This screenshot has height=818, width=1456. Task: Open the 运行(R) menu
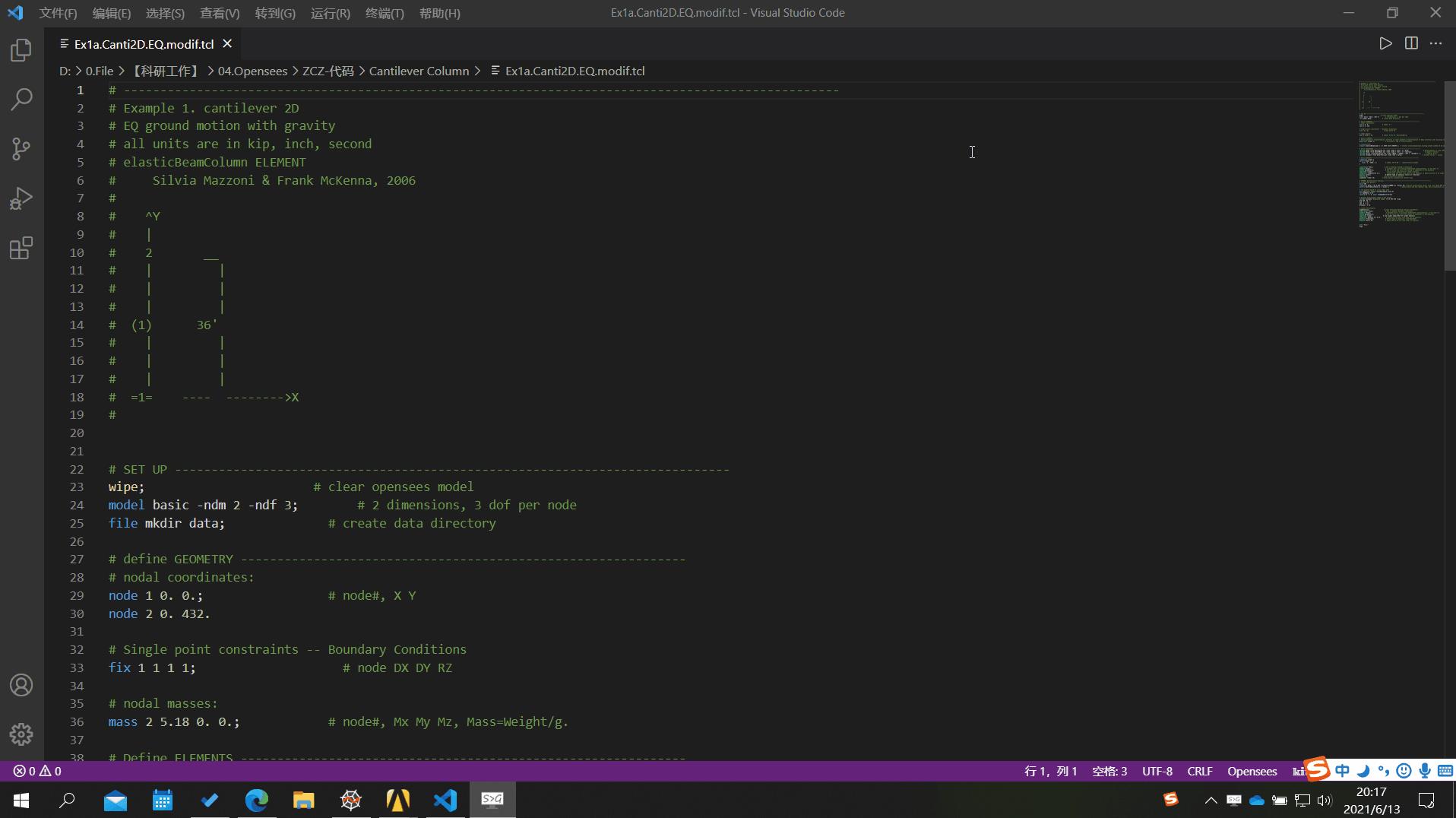point(331,13)
